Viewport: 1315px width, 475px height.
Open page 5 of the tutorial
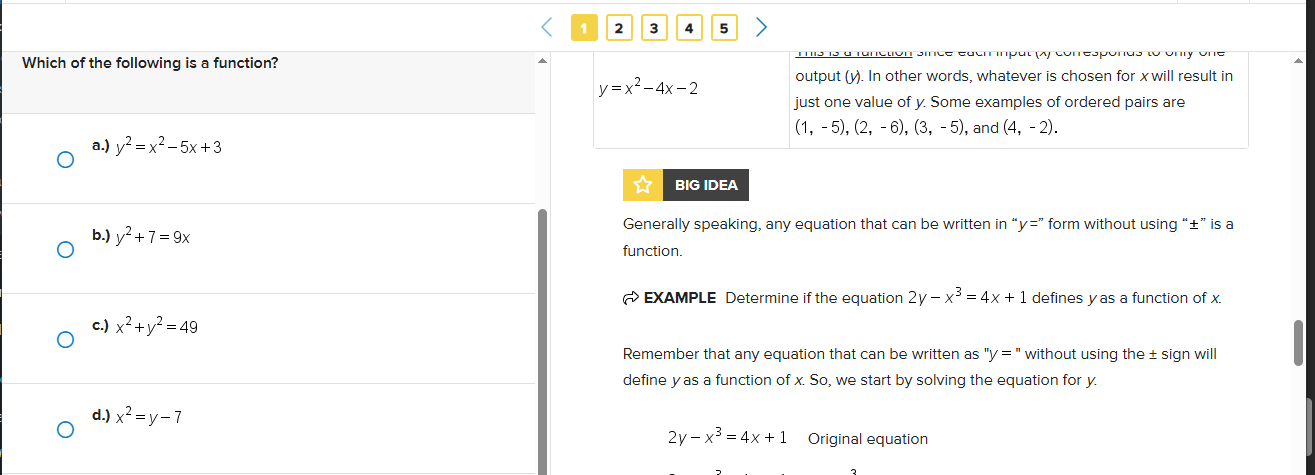tap(723, 28)
